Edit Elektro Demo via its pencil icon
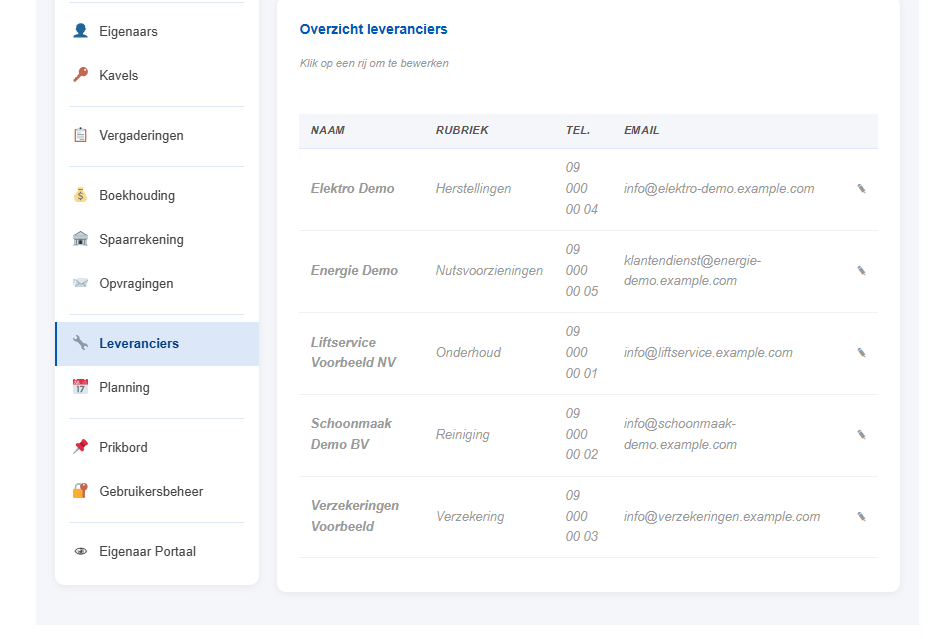The image size is (946, 639). [862, 189]
